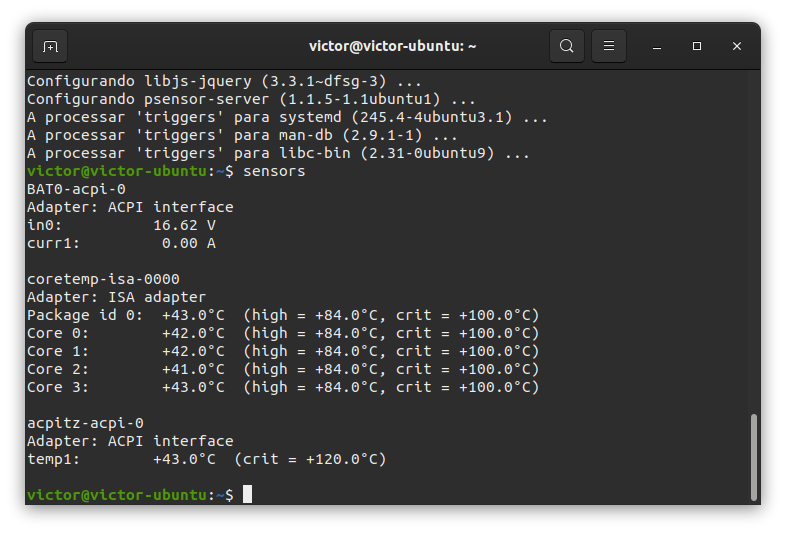The width and height of the screenshot is (786, 533).
Task: Close the terminal window
Action: point(736,46)
